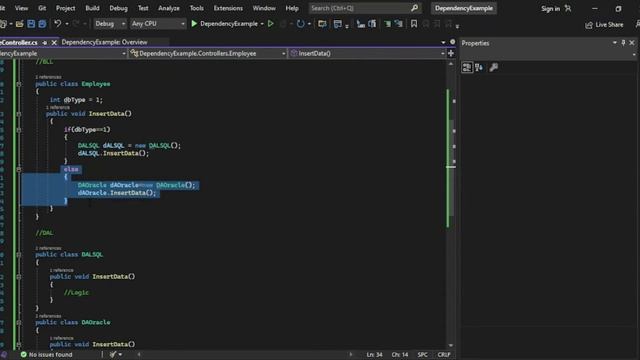Start debugging DependencyExample with green play
Image resolution: width=640 pixels, height=360 pixels.
click(x=194, y=24)
